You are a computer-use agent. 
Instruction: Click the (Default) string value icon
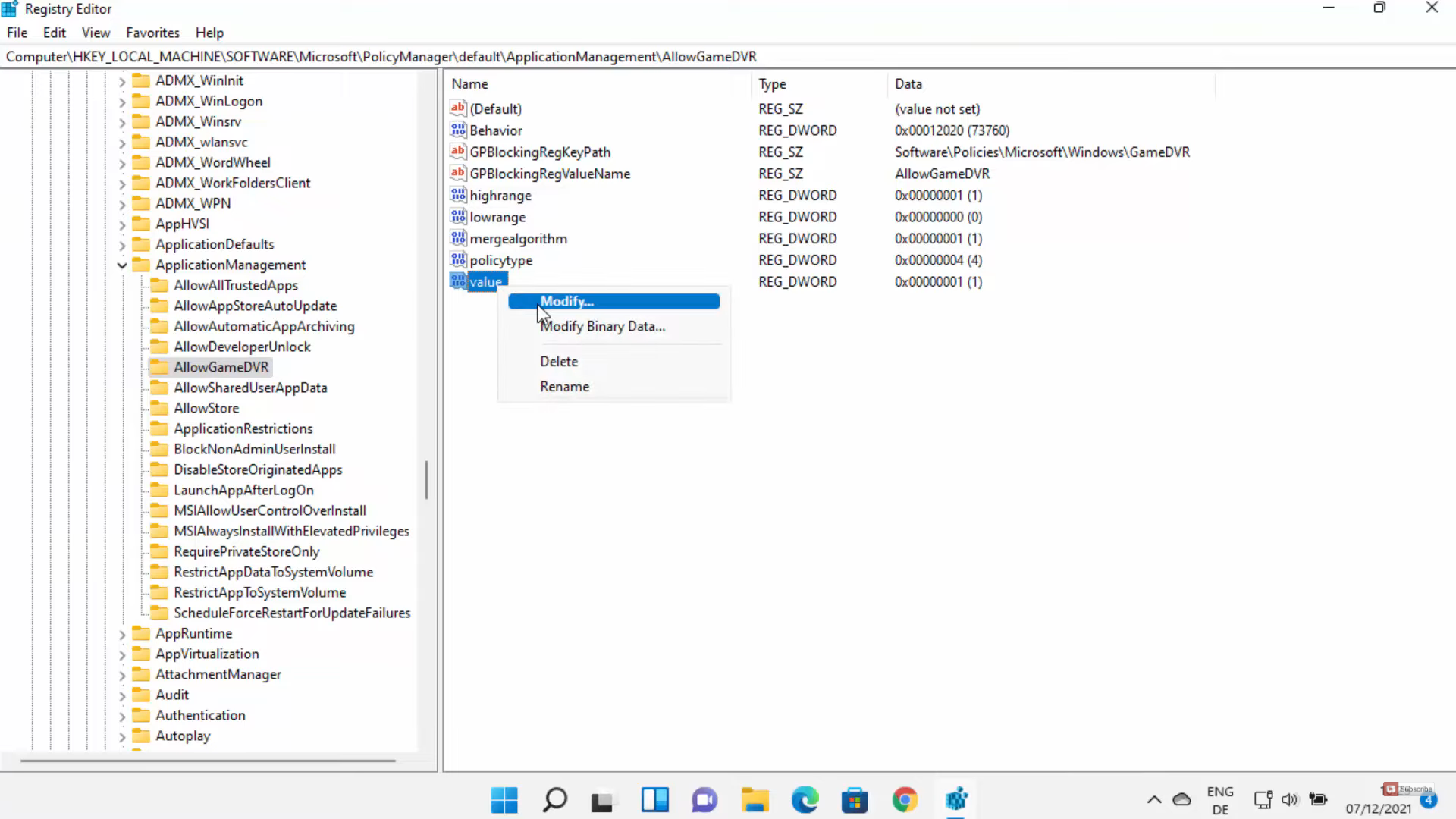pos(458,108)
